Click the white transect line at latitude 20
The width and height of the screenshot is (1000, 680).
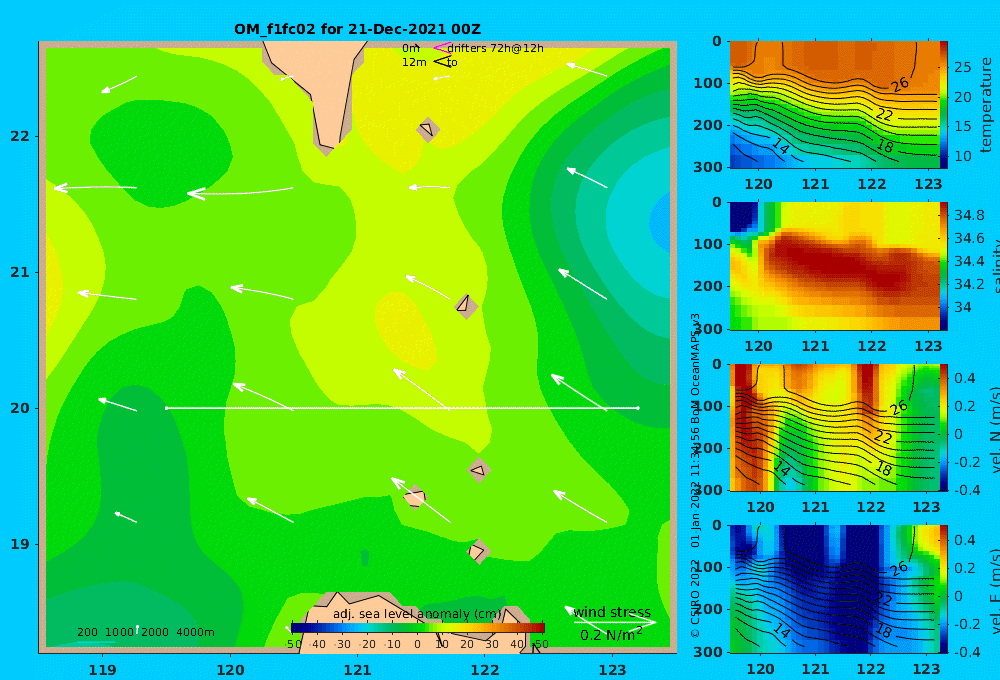[402, 408]
